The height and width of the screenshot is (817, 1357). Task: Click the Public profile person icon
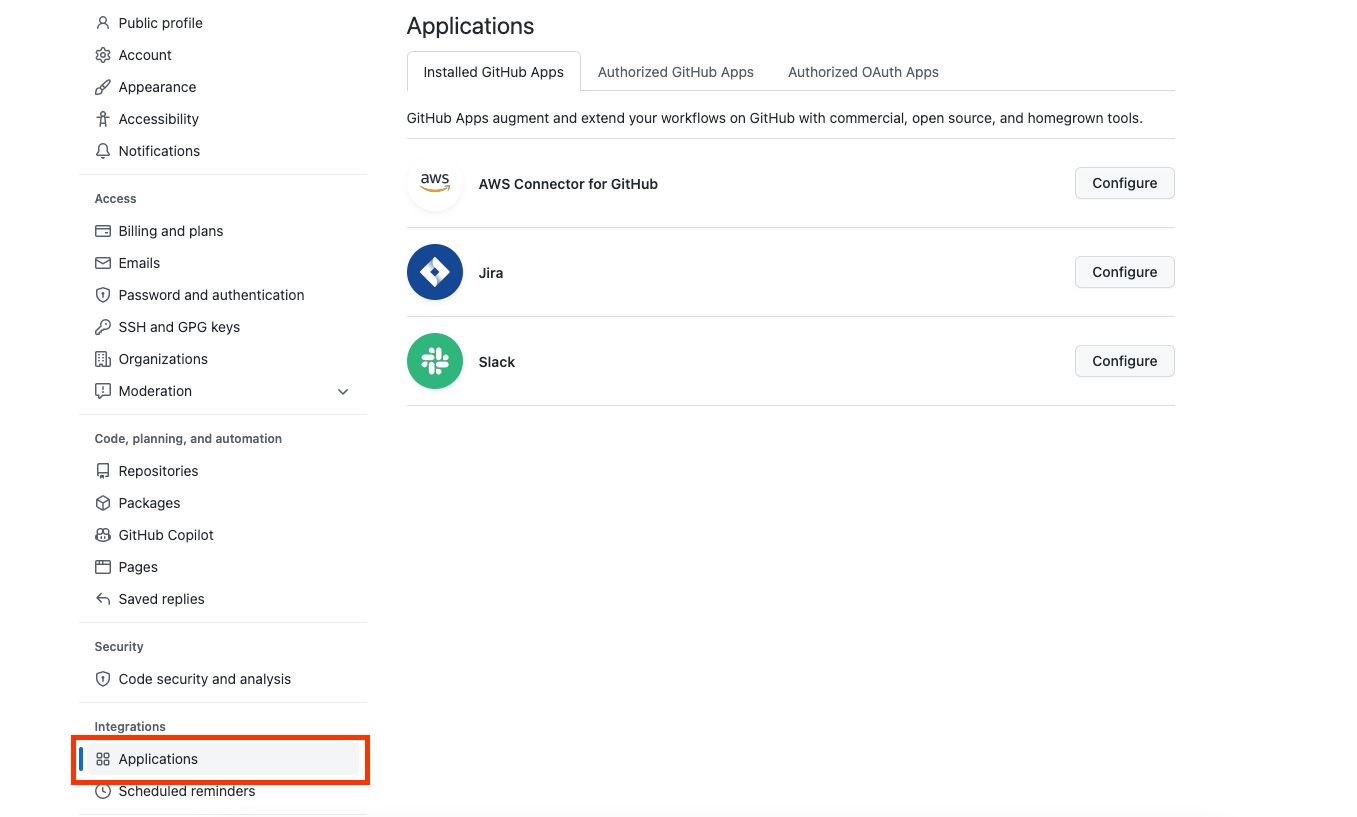tap(102, 23)
